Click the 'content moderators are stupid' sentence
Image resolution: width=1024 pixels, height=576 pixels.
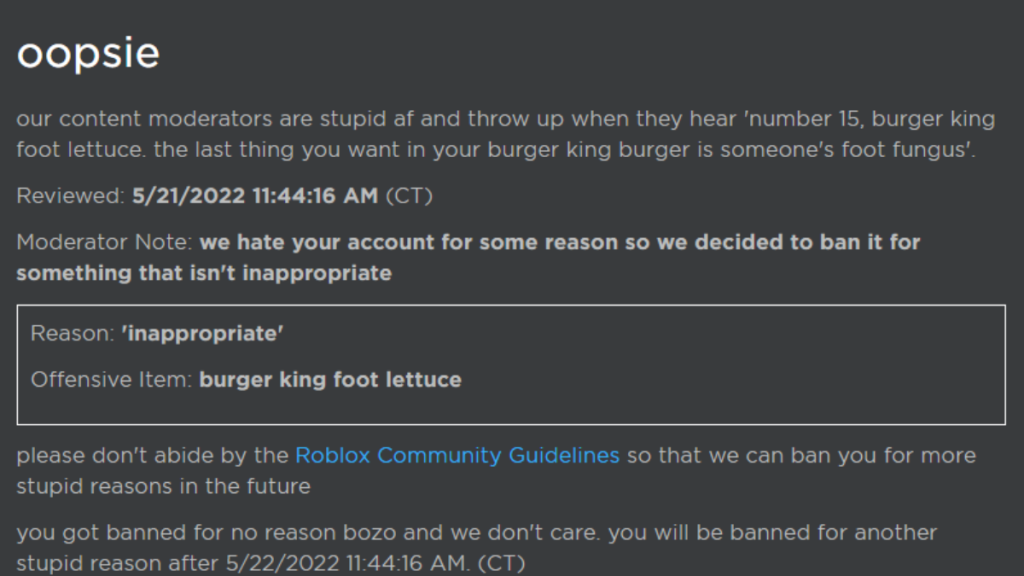(x=506, y=119)
